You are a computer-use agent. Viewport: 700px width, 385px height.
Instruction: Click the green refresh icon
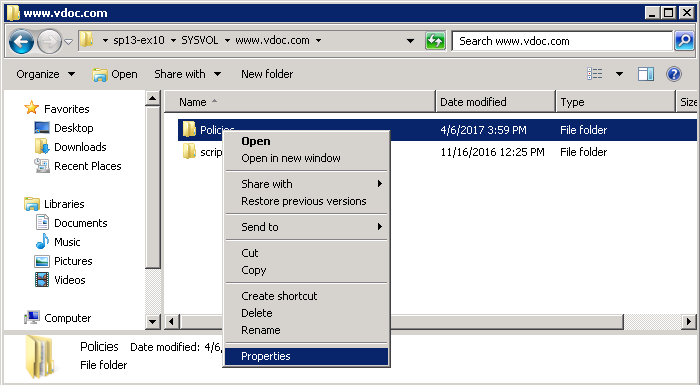click(x=435, y=41)
